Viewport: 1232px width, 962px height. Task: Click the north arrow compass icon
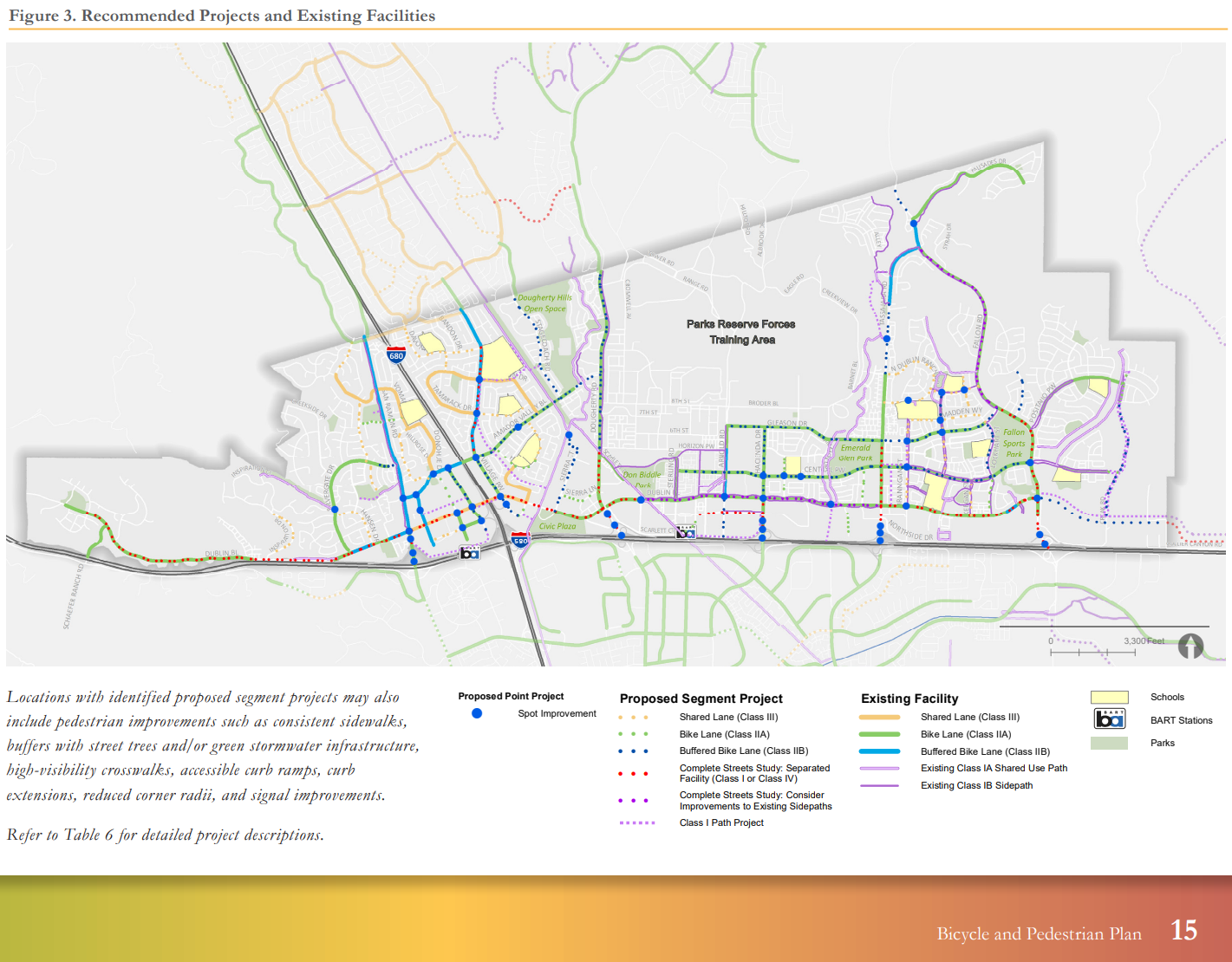coord(1190,646)
